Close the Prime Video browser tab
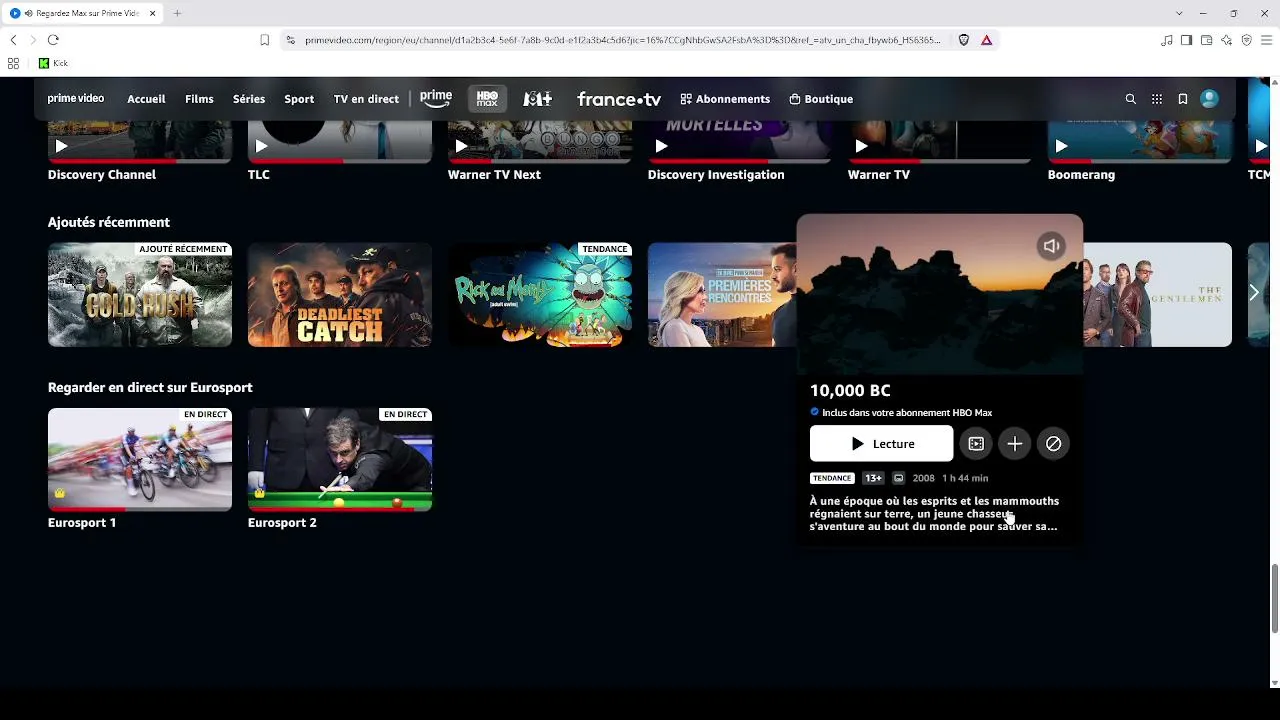This screenshot has height=720, width=1280. click(x=153, y=13)
